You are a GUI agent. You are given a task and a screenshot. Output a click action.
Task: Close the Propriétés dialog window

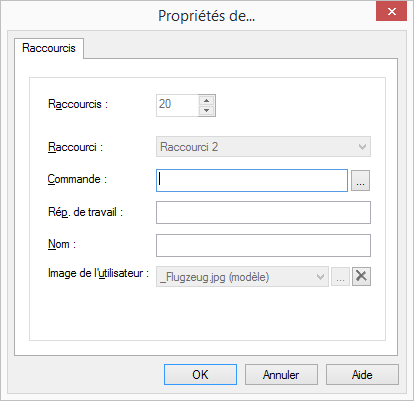392,12
